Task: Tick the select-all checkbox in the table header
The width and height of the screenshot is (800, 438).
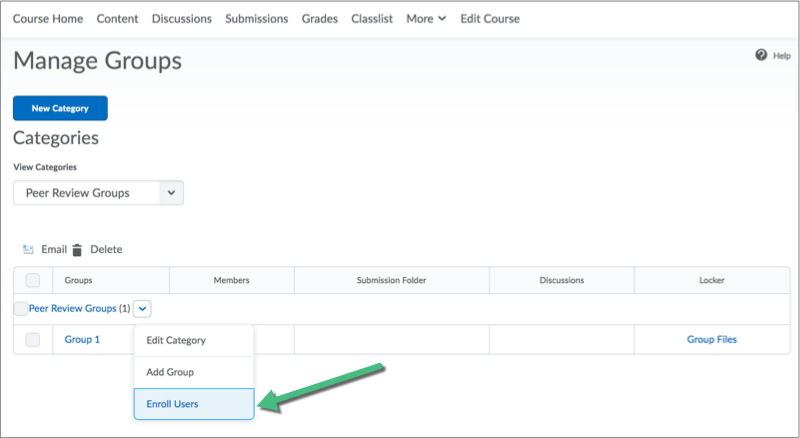Action: tap(33, 280)
